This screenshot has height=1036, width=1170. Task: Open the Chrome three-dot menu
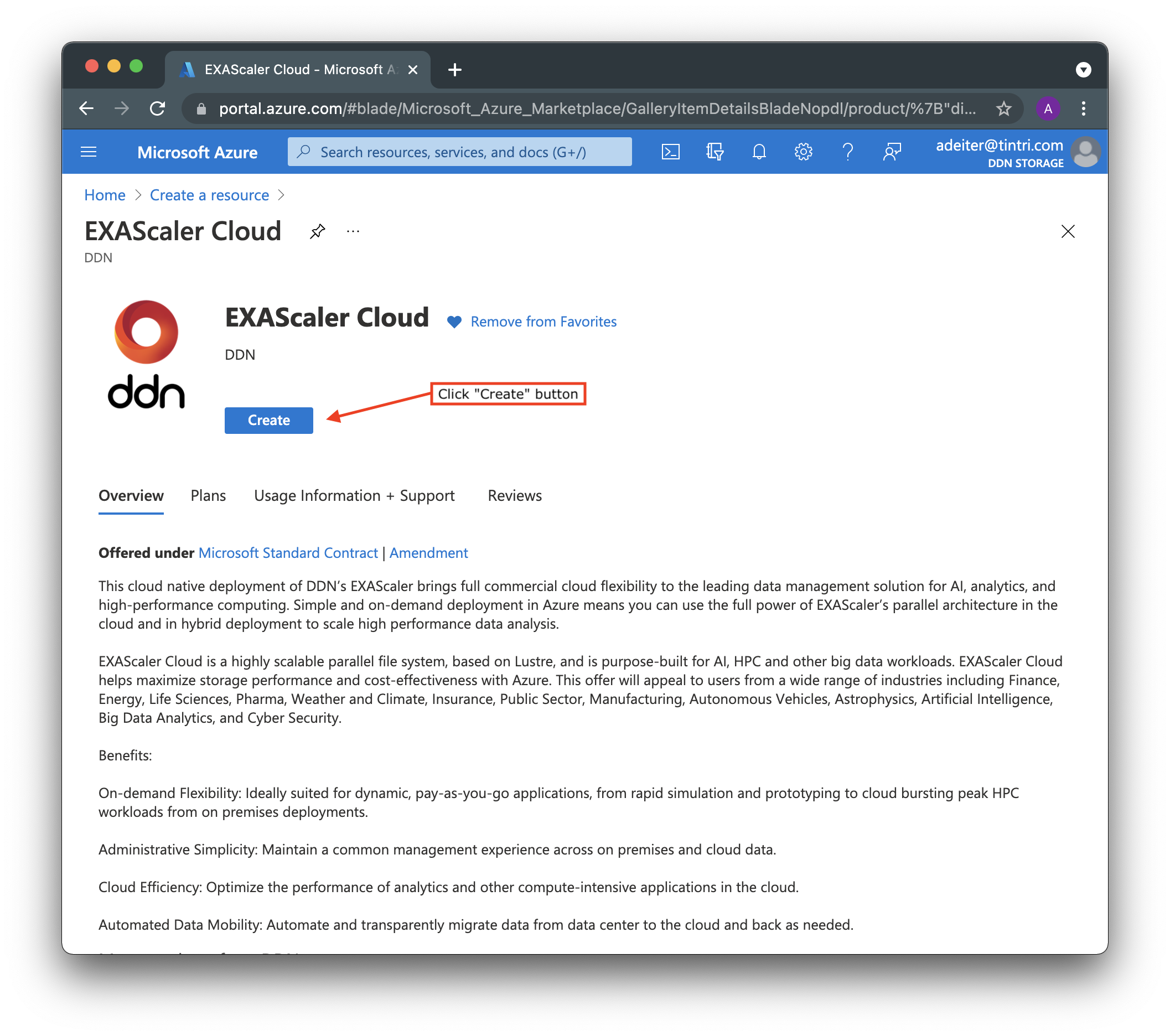[1083, 109]
